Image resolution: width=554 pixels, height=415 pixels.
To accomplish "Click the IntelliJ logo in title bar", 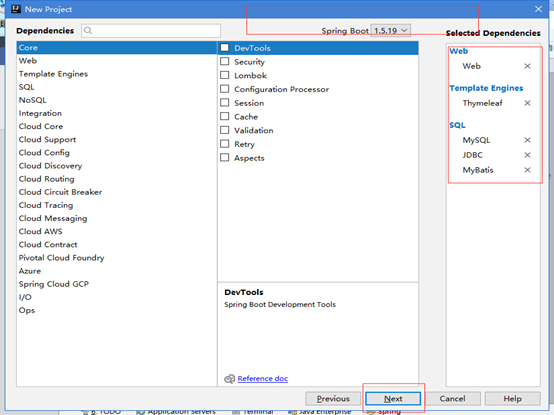I will 16,9.
